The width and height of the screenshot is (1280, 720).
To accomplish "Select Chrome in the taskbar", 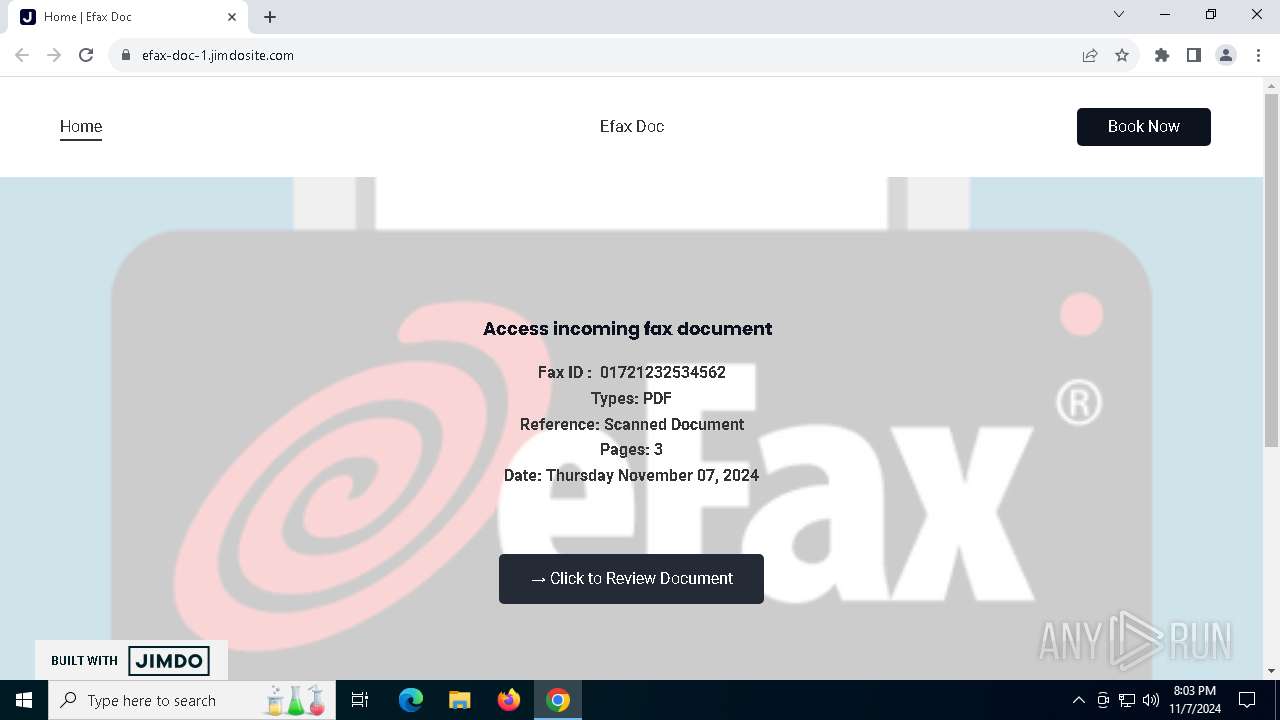I will point(558,700).
